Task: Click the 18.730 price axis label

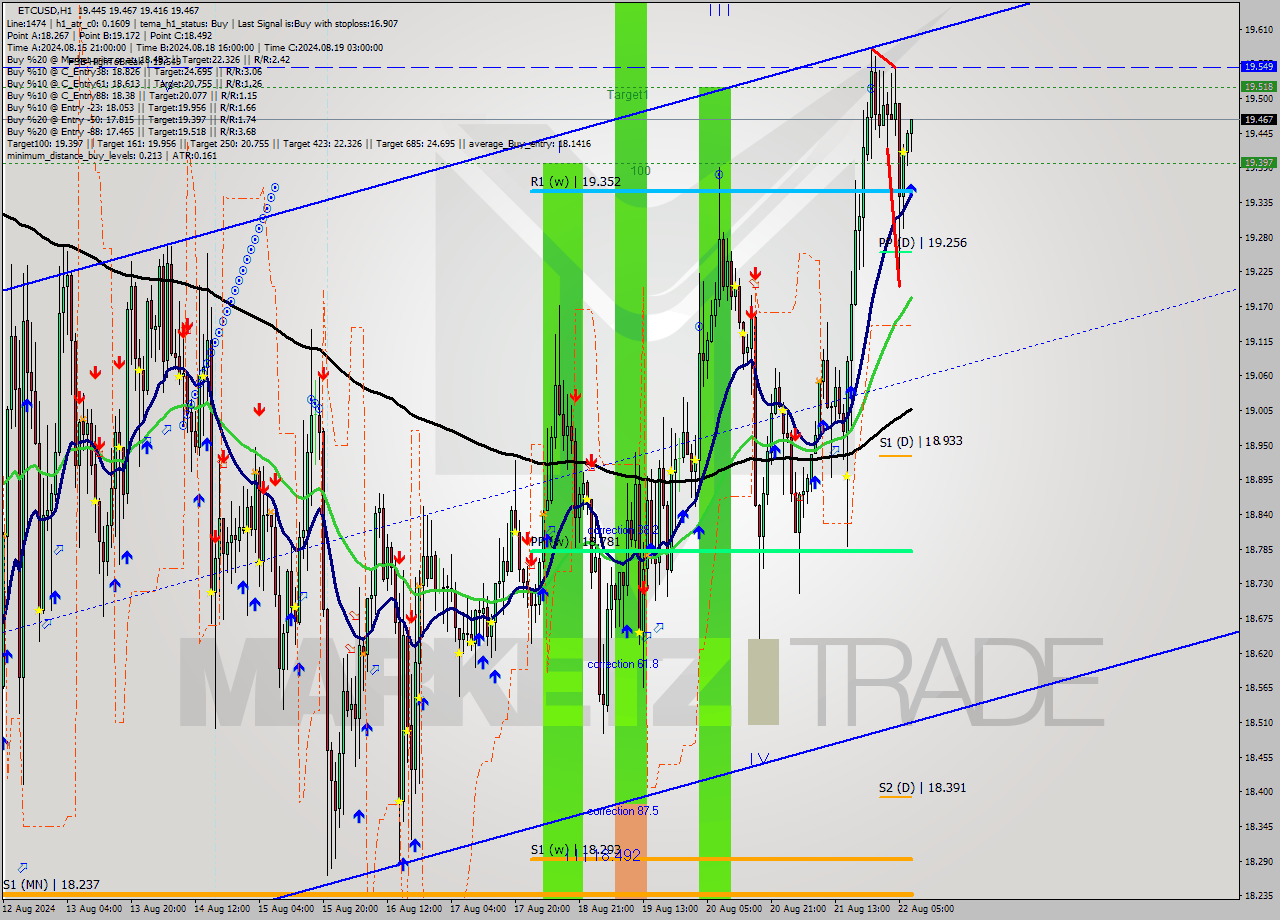Action: 1258,584
